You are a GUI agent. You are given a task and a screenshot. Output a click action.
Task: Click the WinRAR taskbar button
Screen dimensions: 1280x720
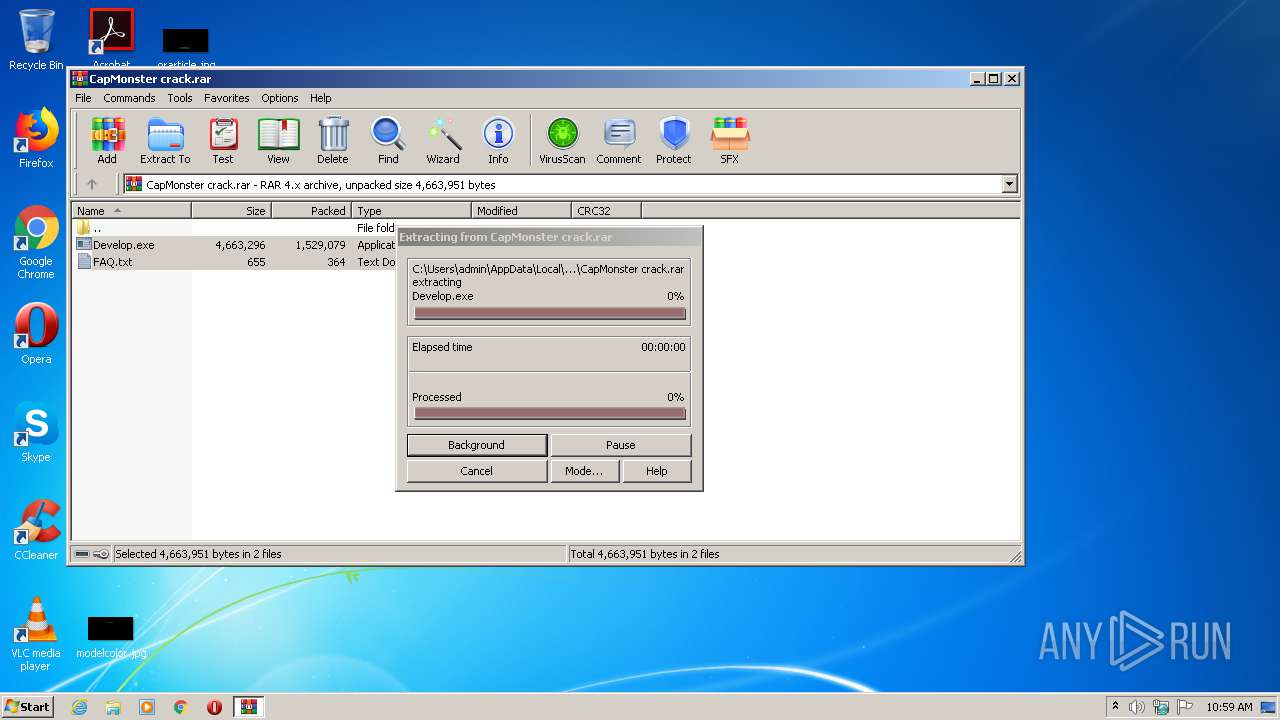pos(248,707)
